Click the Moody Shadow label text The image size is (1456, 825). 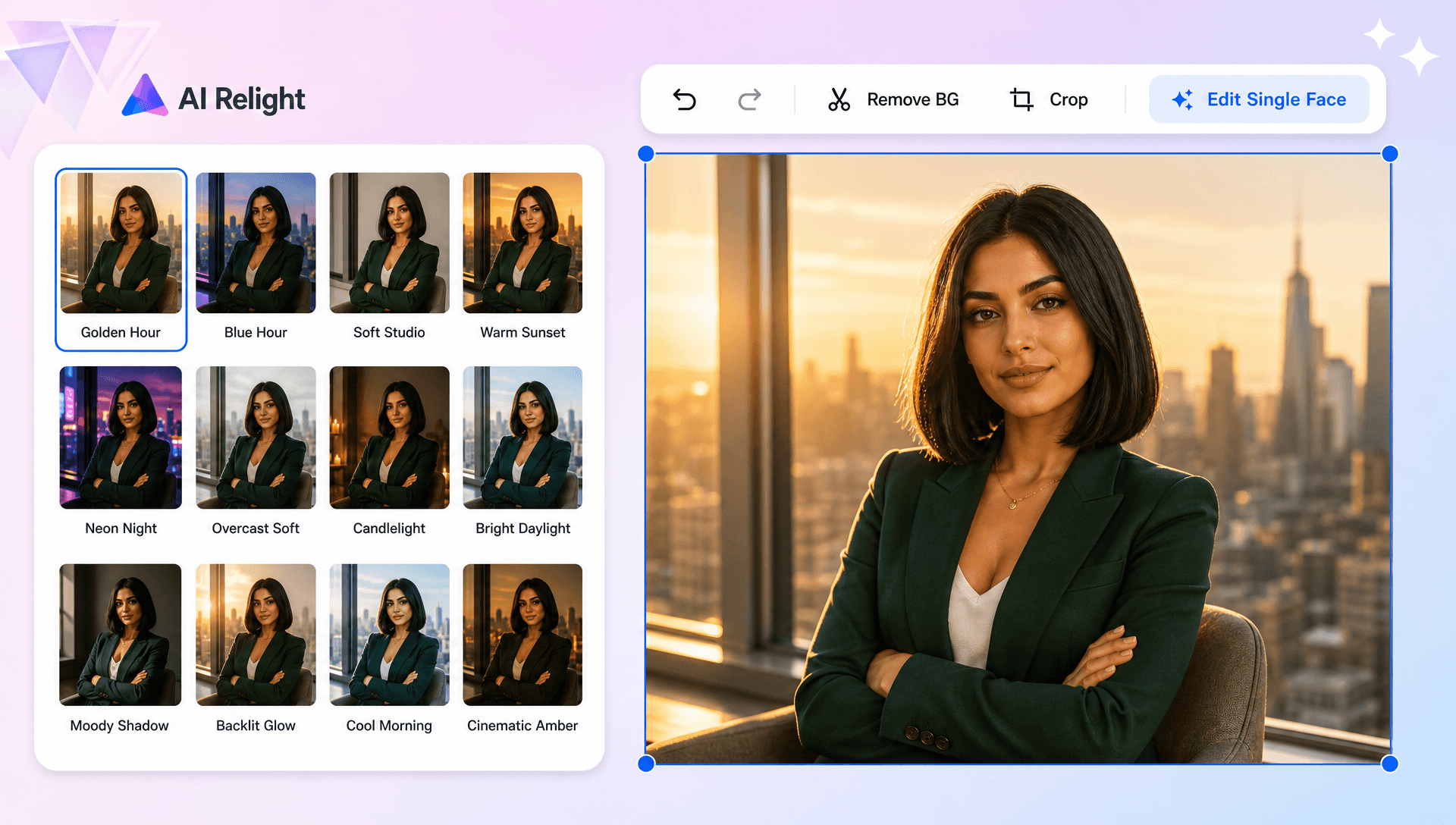[119, 726]
